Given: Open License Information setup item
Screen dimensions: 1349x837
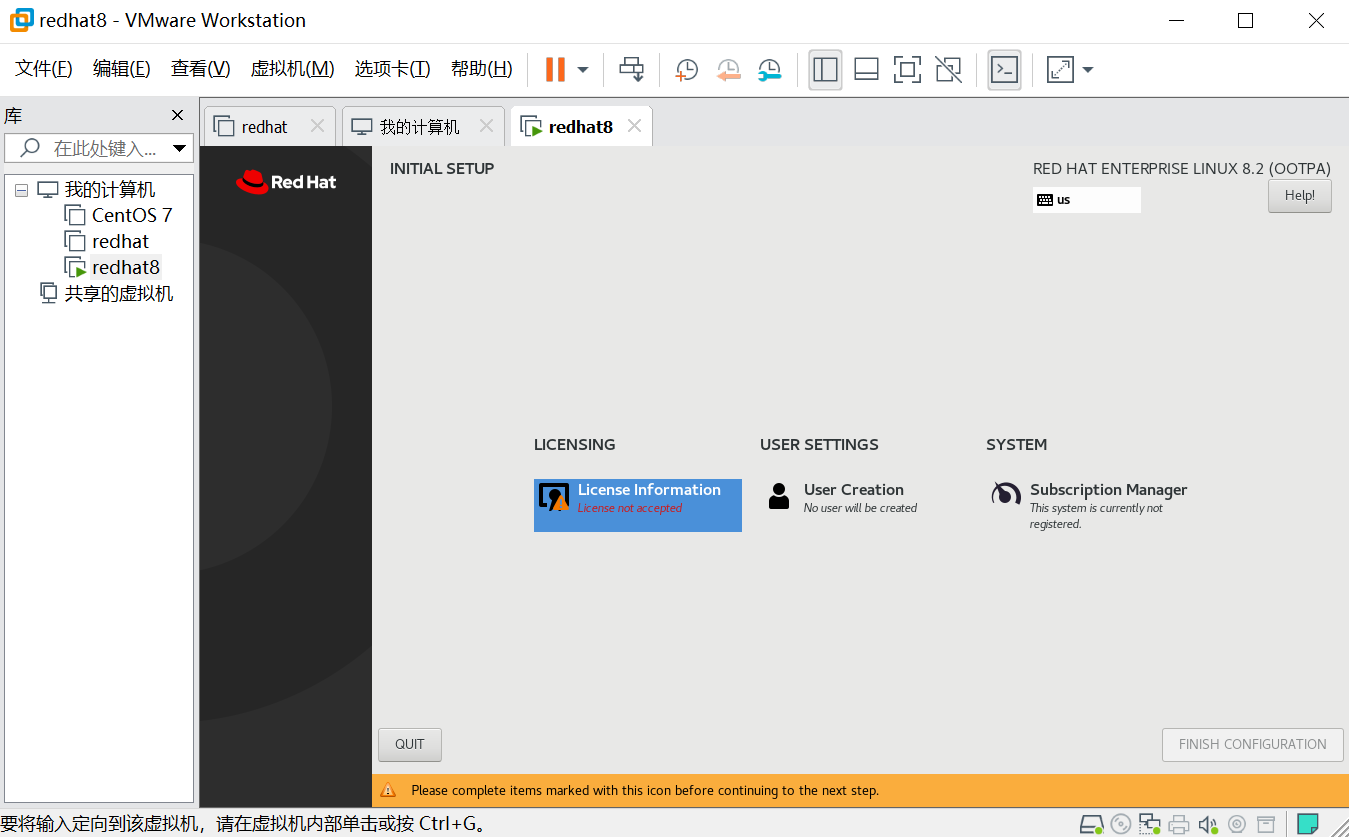Looking at the screenshot, I should click(x=638, y=505).
